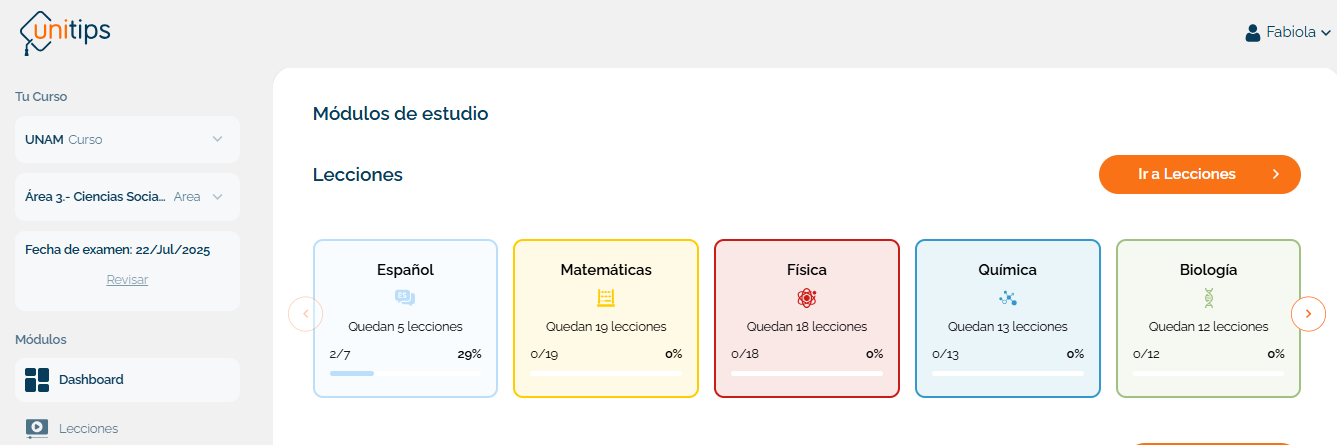Screen dimensions: 1337x445
Task: Go to Lecciones in the sidebar
Action: (x=88, y=428)
